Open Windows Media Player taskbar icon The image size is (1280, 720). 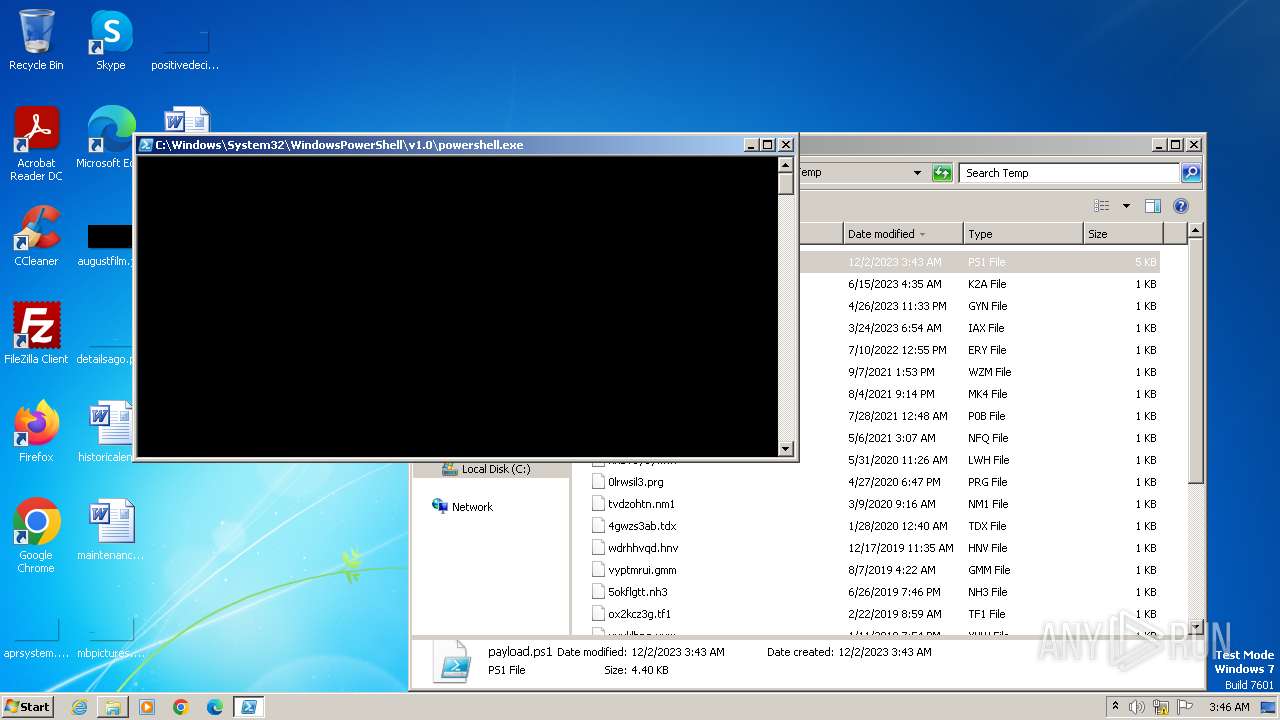[147, 707]
